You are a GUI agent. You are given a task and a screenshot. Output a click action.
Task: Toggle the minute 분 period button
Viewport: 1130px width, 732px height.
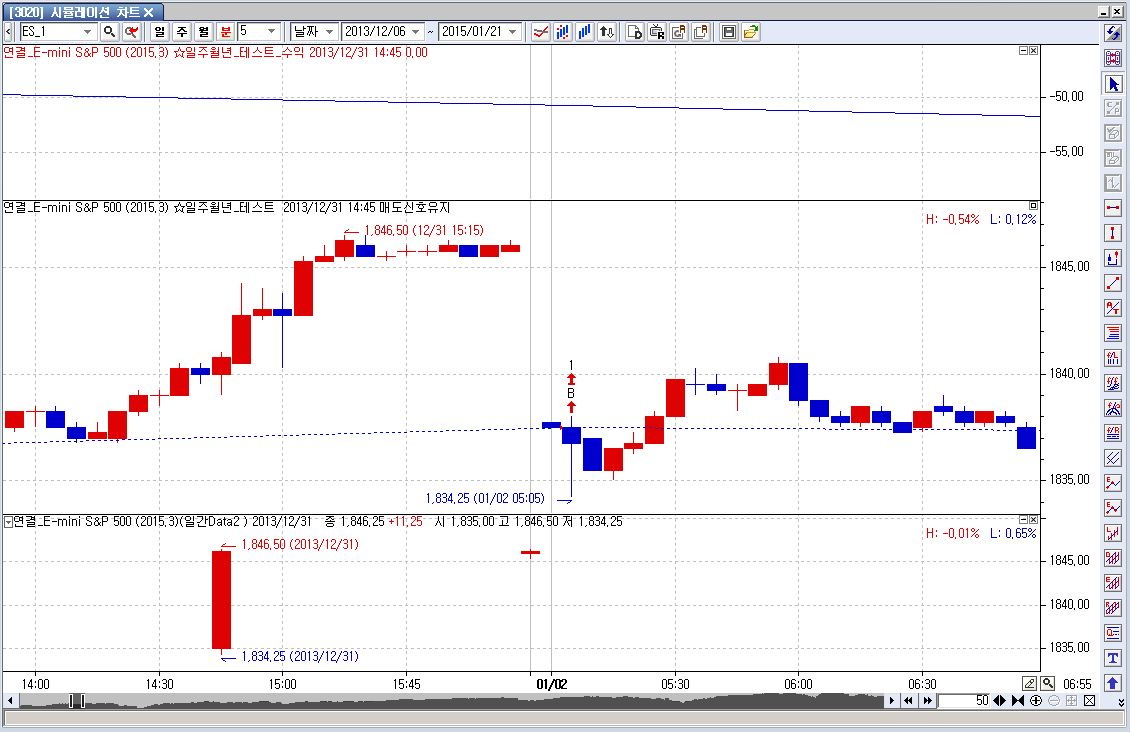225,32
